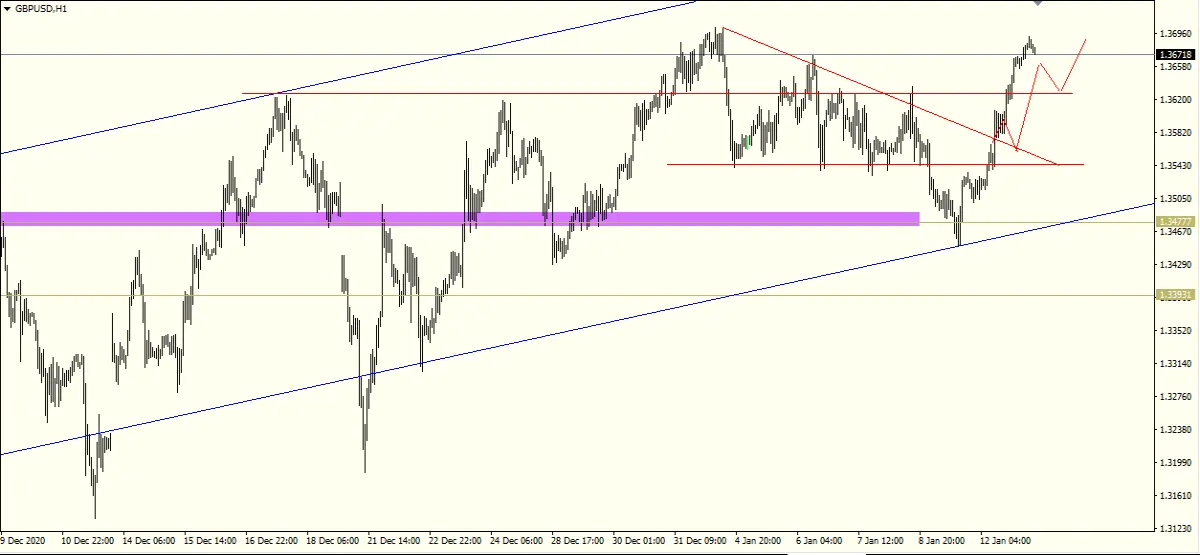Click the 21 Dec 14:00 time label

tap(395, 541)
